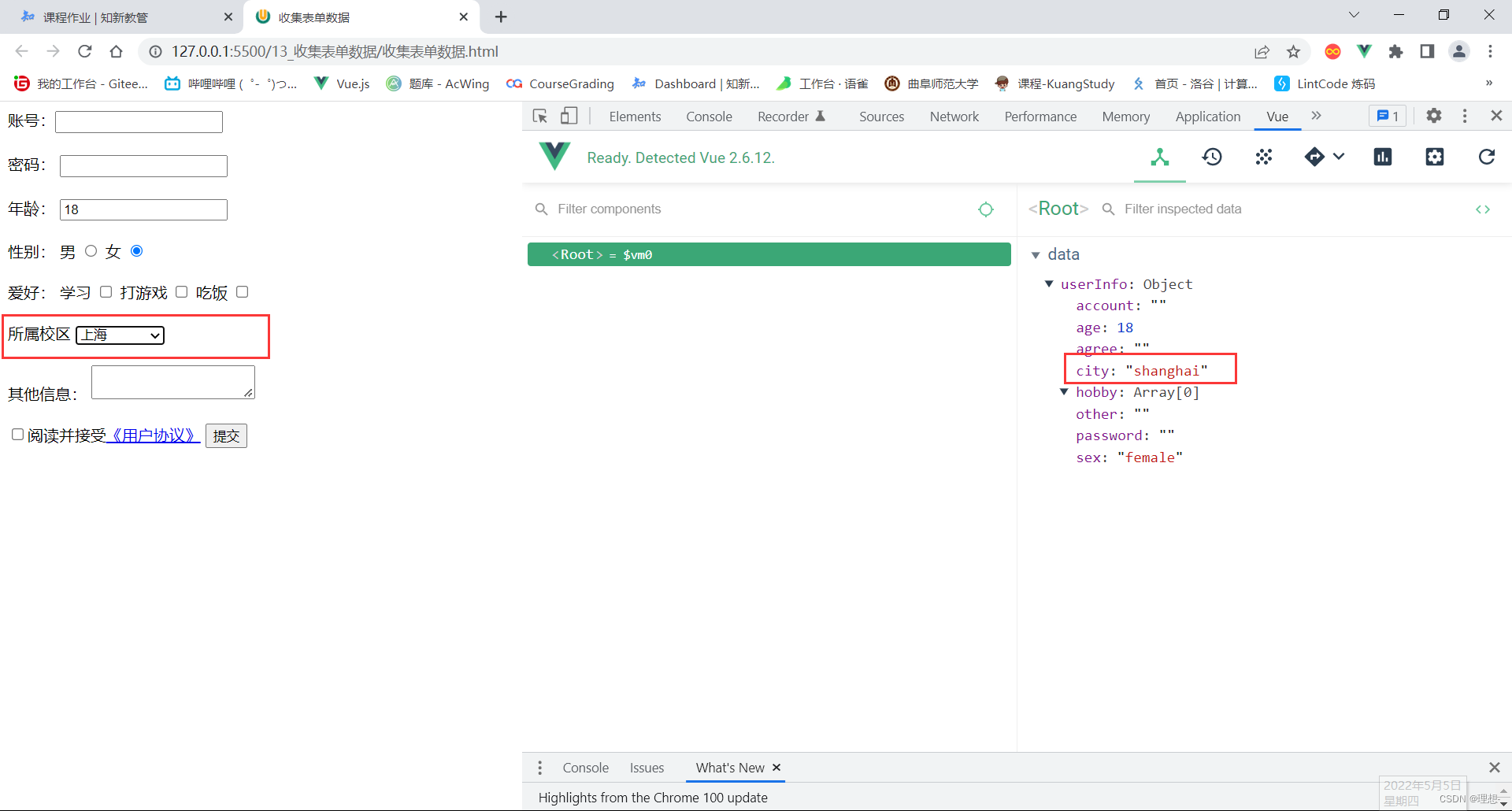Open Vue devtools Timeline history icon

point(1212,157)
